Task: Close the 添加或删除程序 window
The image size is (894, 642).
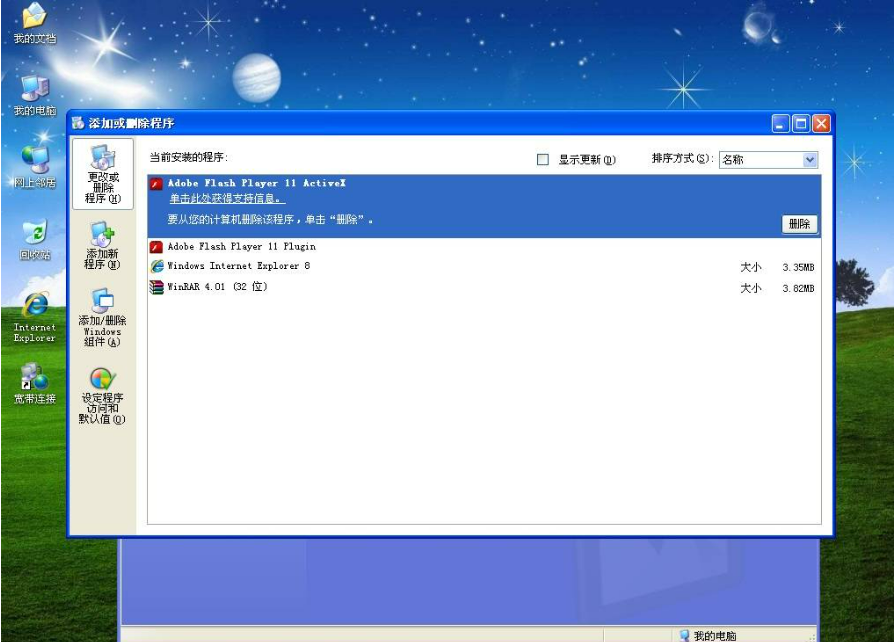Action: pyautogui.click(x=821, y=124)
